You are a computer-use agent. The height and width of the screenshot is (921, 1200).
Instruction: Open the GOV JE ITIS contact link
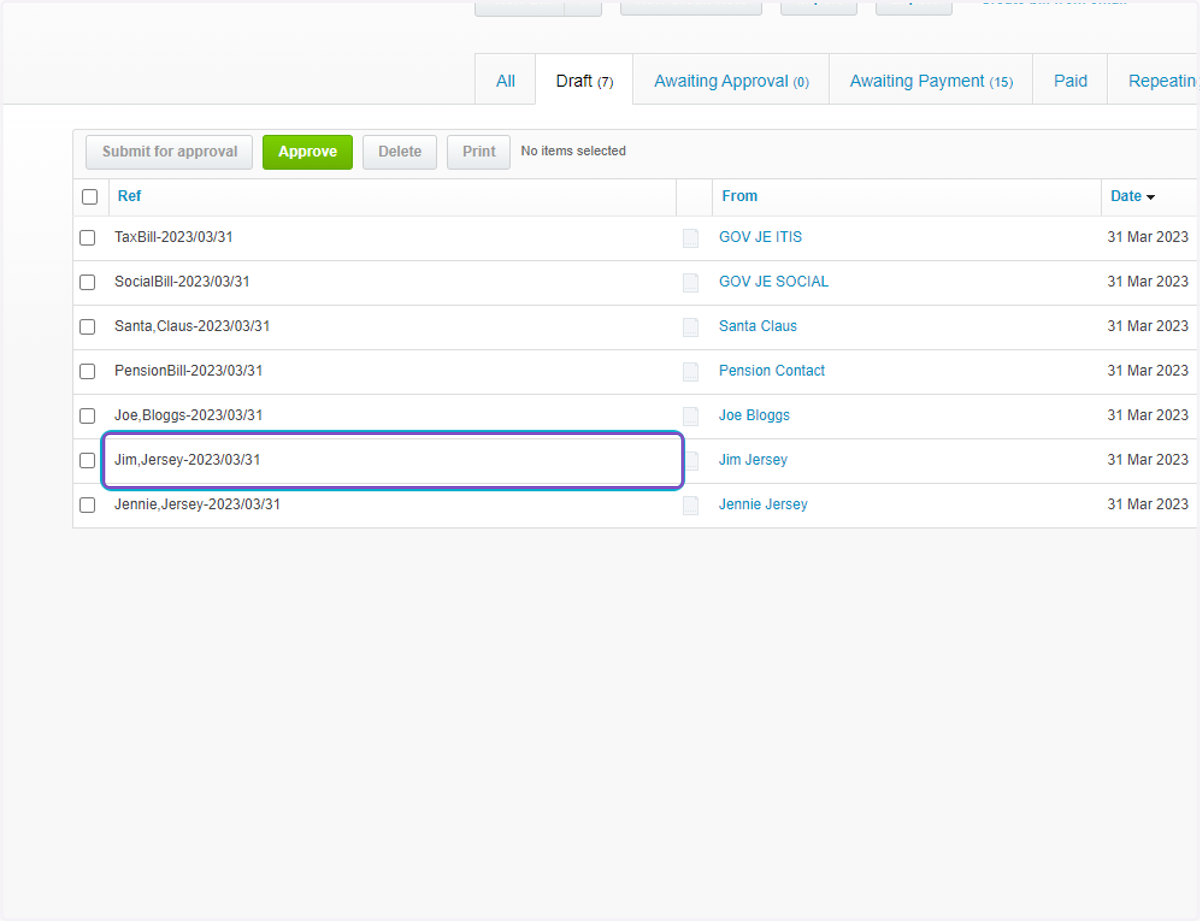(x=760, y=237)
